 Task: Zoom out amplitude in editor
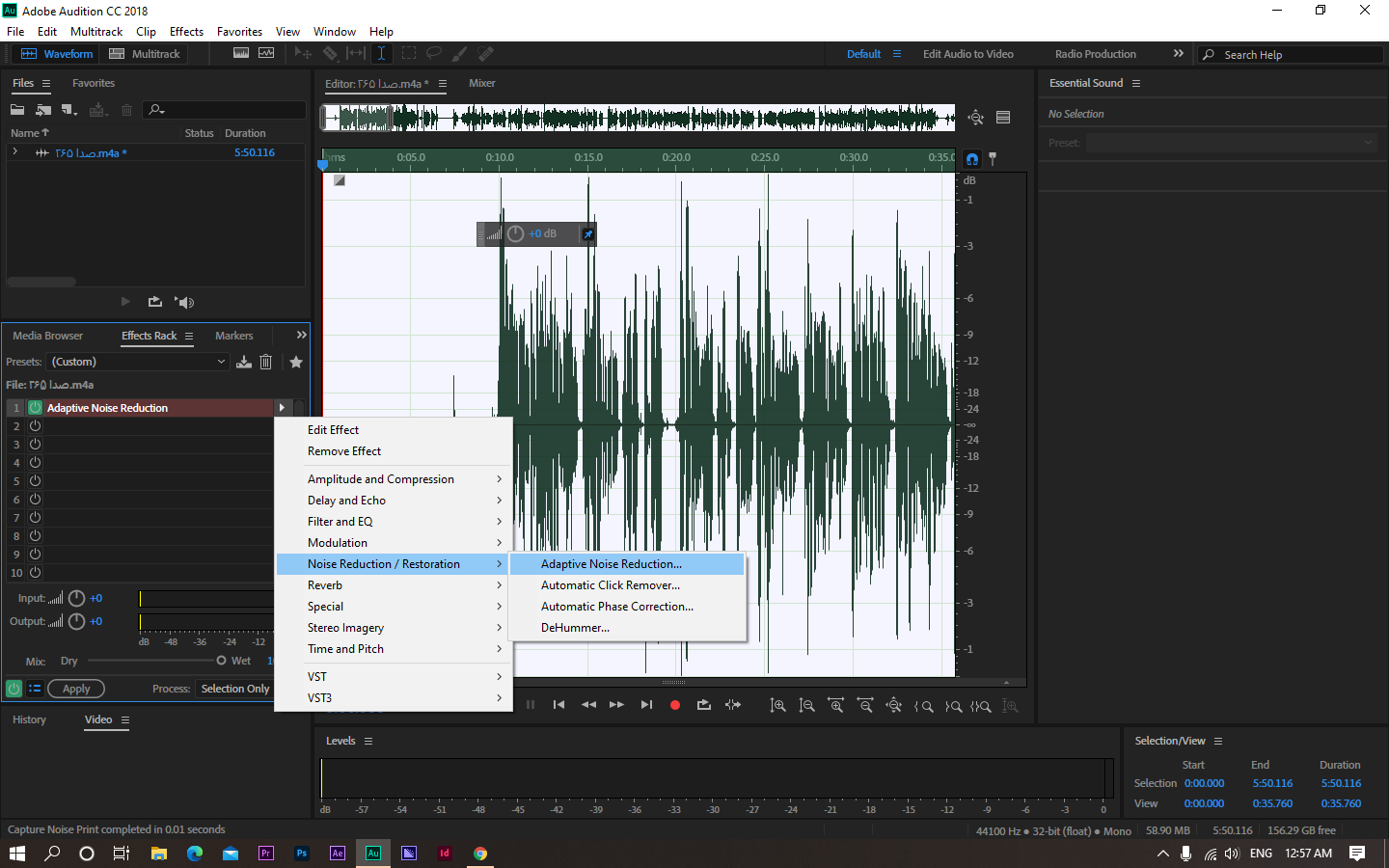pos(806,706)
